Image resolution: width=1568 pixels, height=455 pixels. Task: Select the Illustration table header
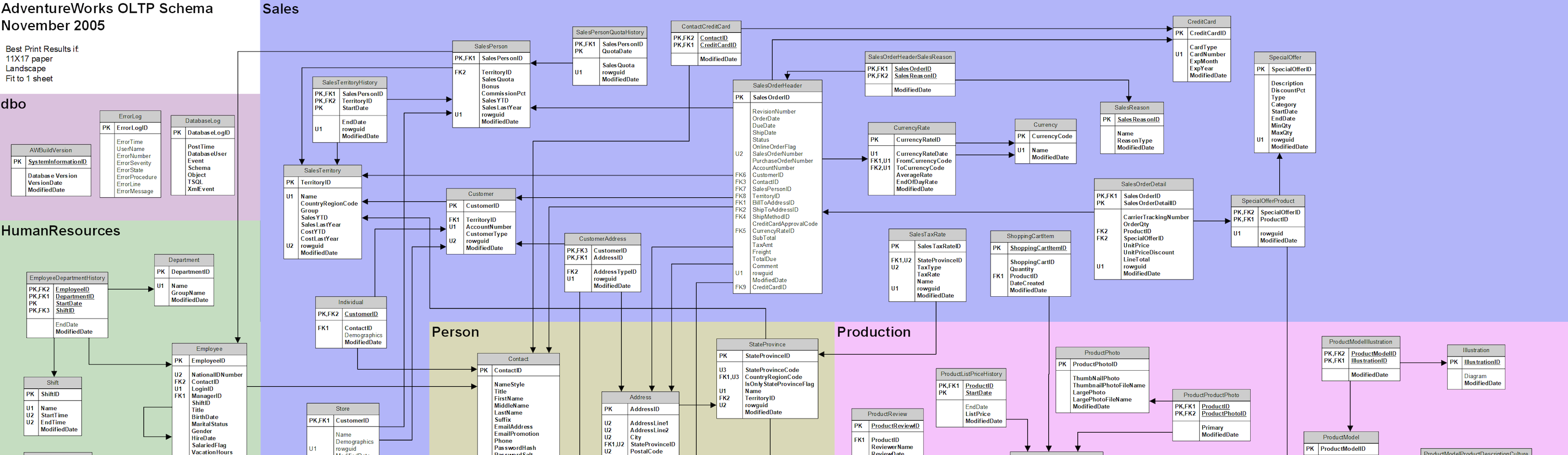coord(1476,350)
